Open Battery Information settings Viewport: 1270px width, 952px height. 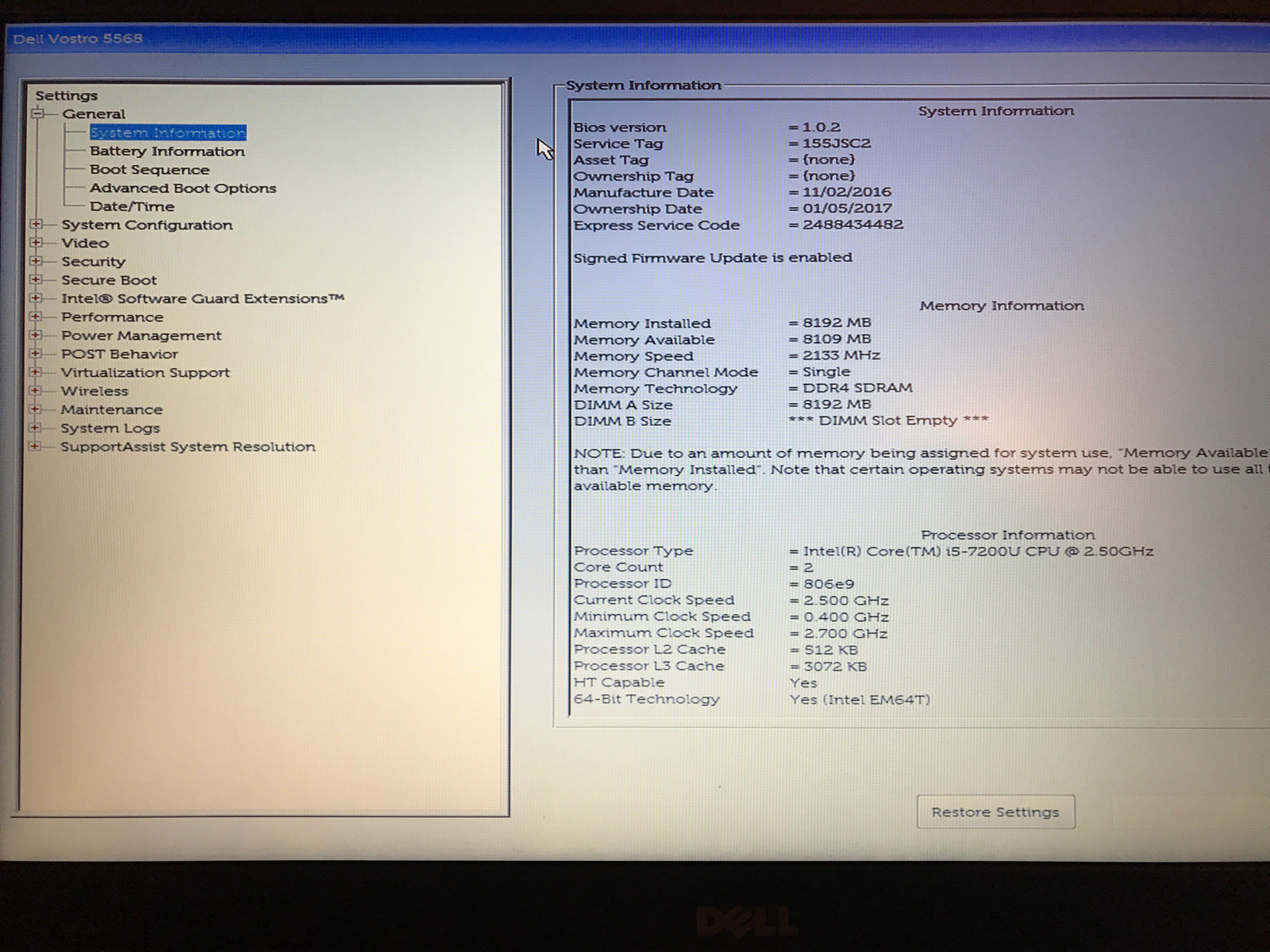pyautogui.click(x=167, y=151)
